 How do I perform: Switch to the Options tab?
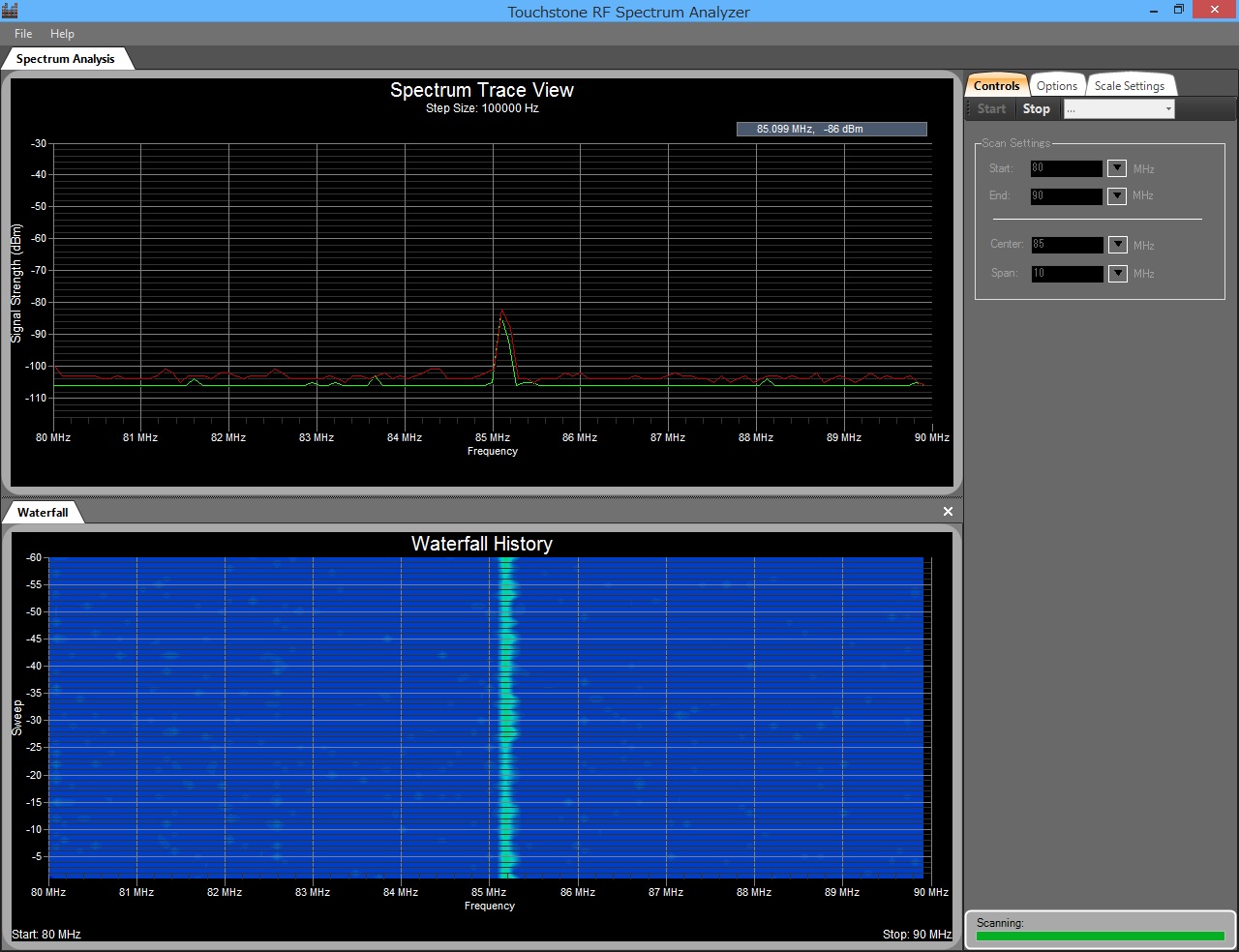pyautogui.click(x=1057, y=85)
